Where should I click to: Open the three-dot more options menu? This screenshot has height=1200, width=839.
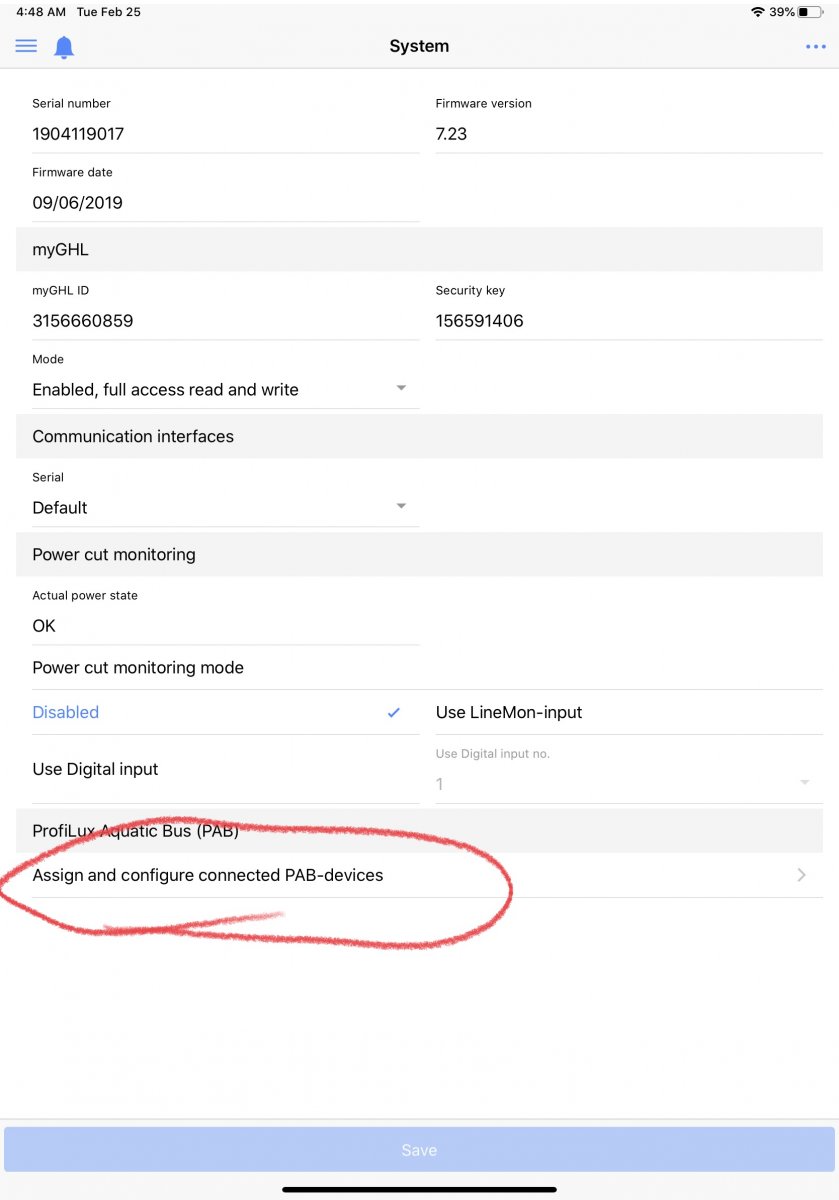pos(815,47)
